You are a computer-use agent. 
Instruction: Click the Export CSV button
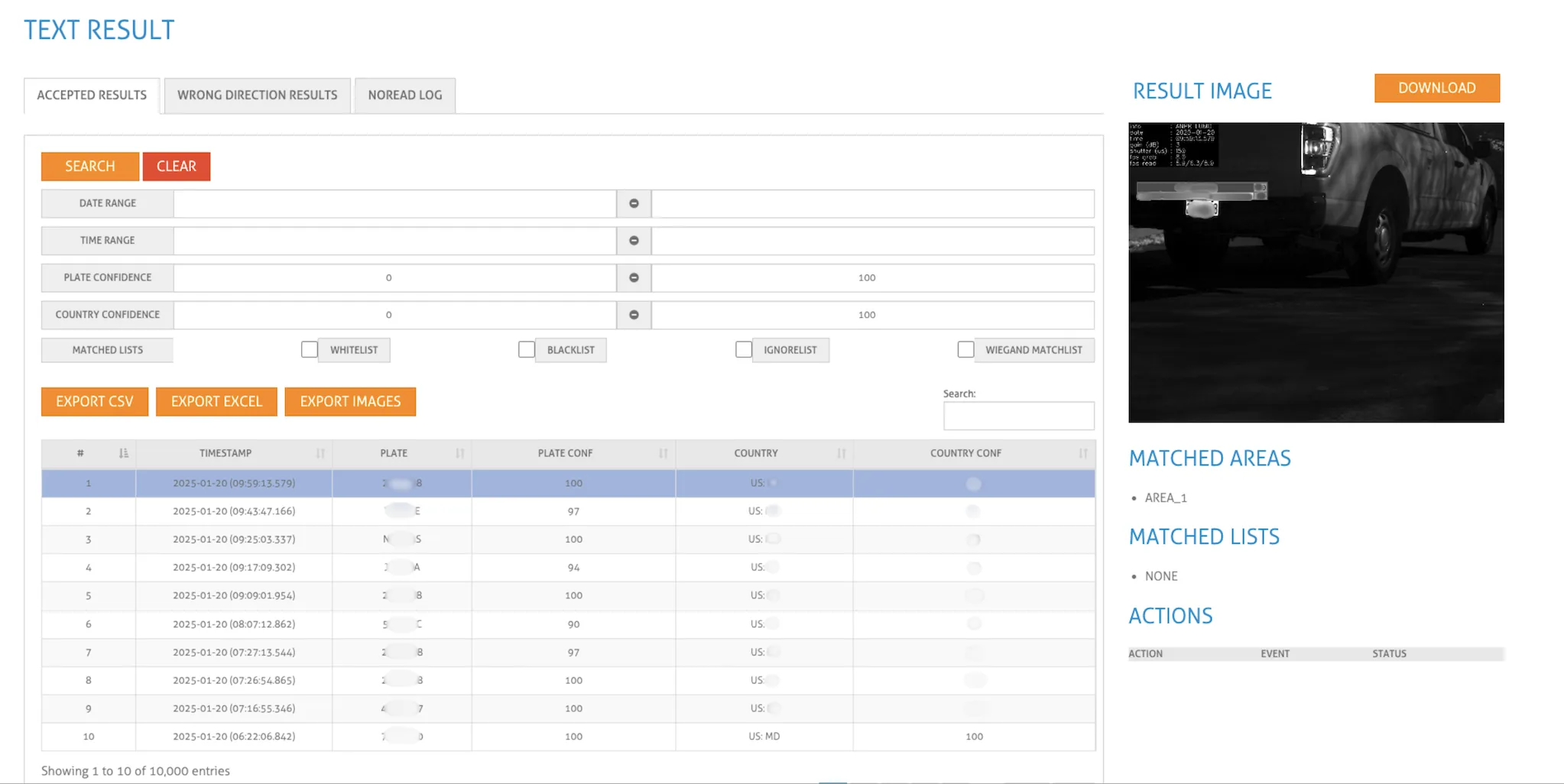pos(95,401)
